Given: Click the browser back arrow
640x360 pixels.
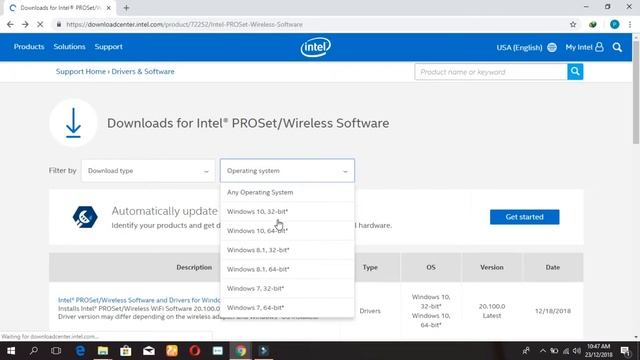Looking at the screenshot, I should click(x=10, y=24).
